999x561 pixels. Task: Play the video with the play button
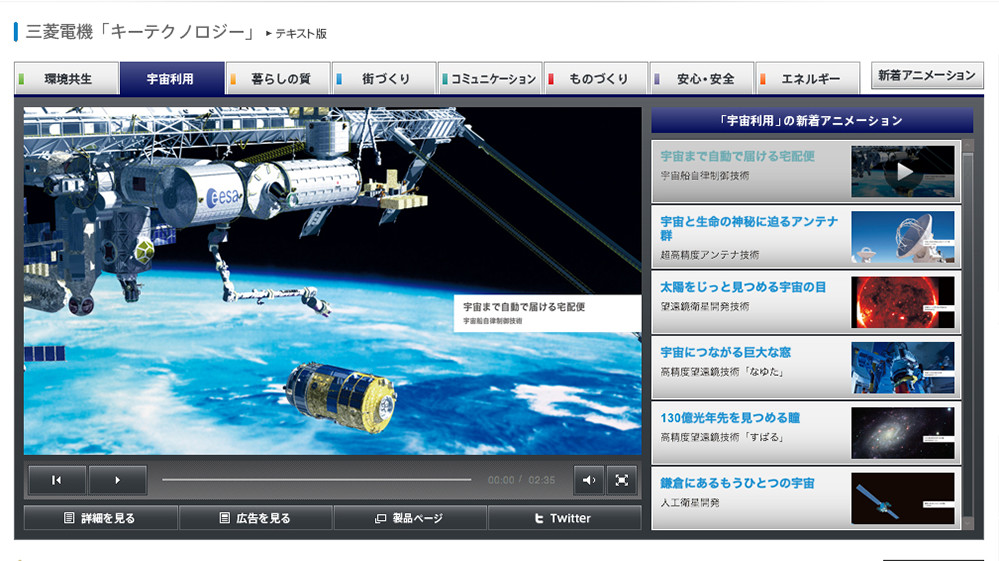point(118,480)
